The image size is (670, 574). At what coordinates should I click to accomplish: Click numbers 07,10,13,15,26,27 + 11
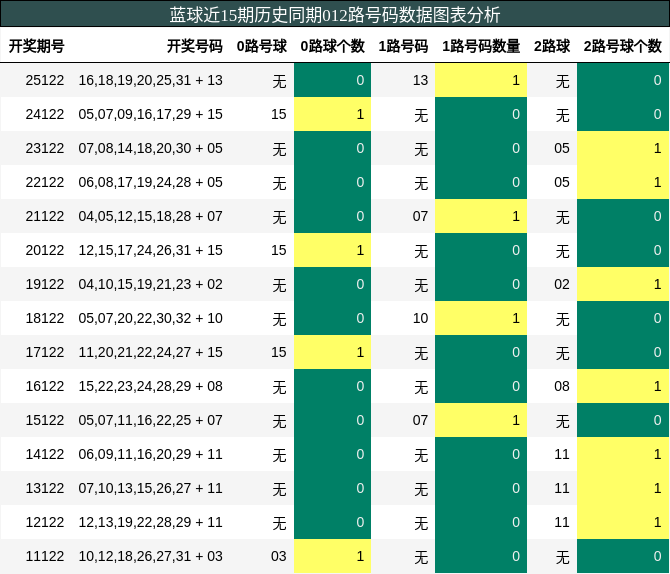point(150,488)
